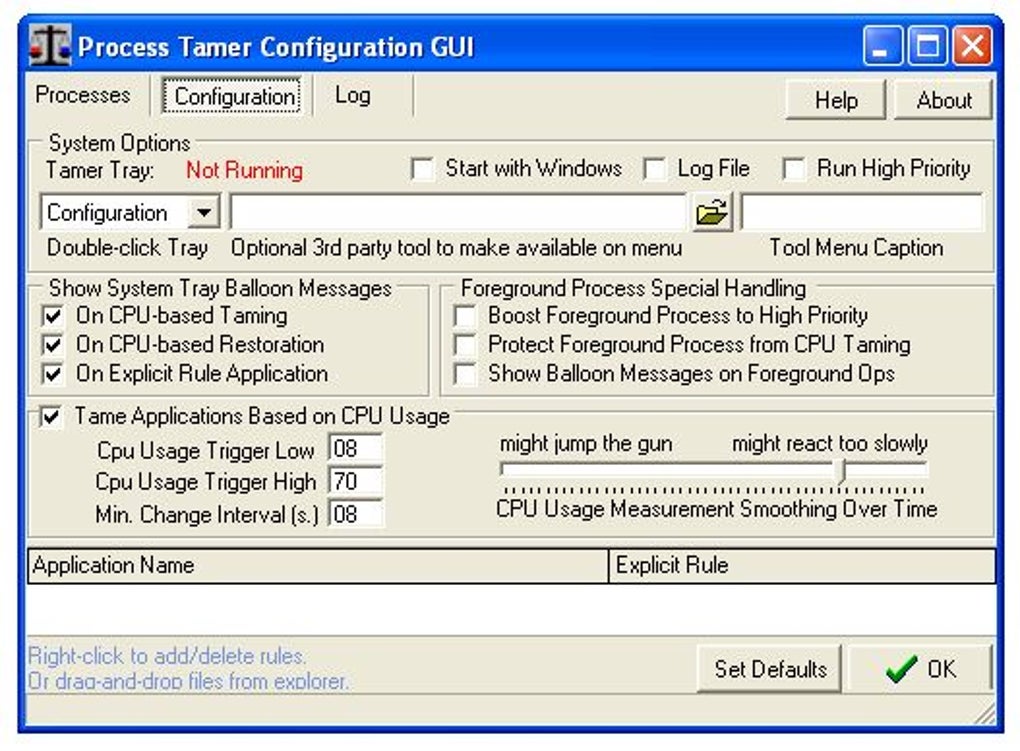Click the open folder browse icon
The height and width of the screenshot is (751, 1020).
[712, 213]
